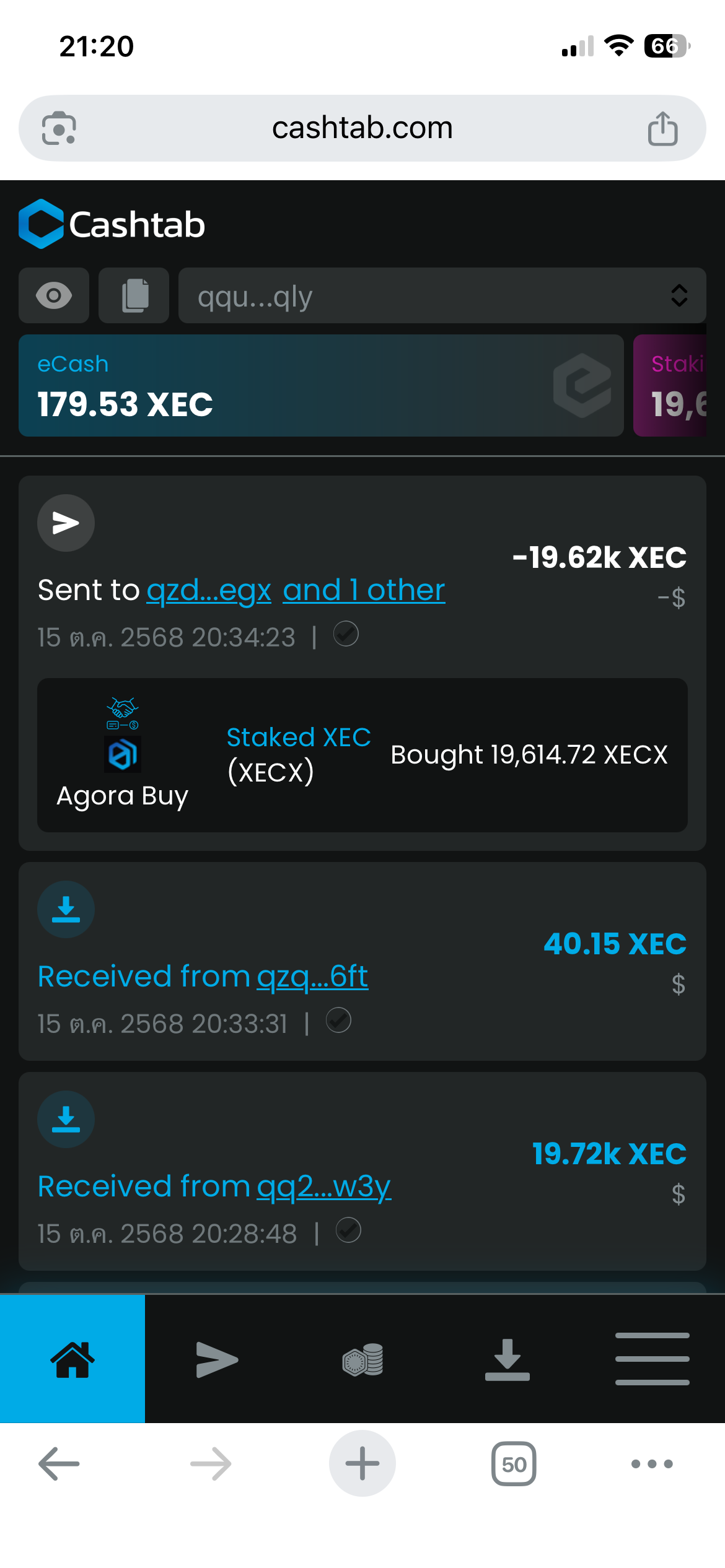This screenshot has width=725, height=1568.
Task: Open the Receive tab download icon
Action: click(x=507, y=1359)
